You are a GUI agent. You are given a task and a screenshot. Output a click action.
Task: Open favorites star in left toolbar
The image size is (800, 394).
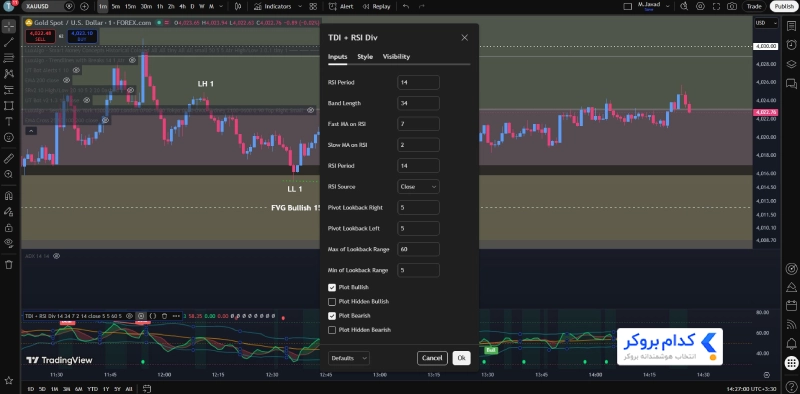click(x=9, y=381)
